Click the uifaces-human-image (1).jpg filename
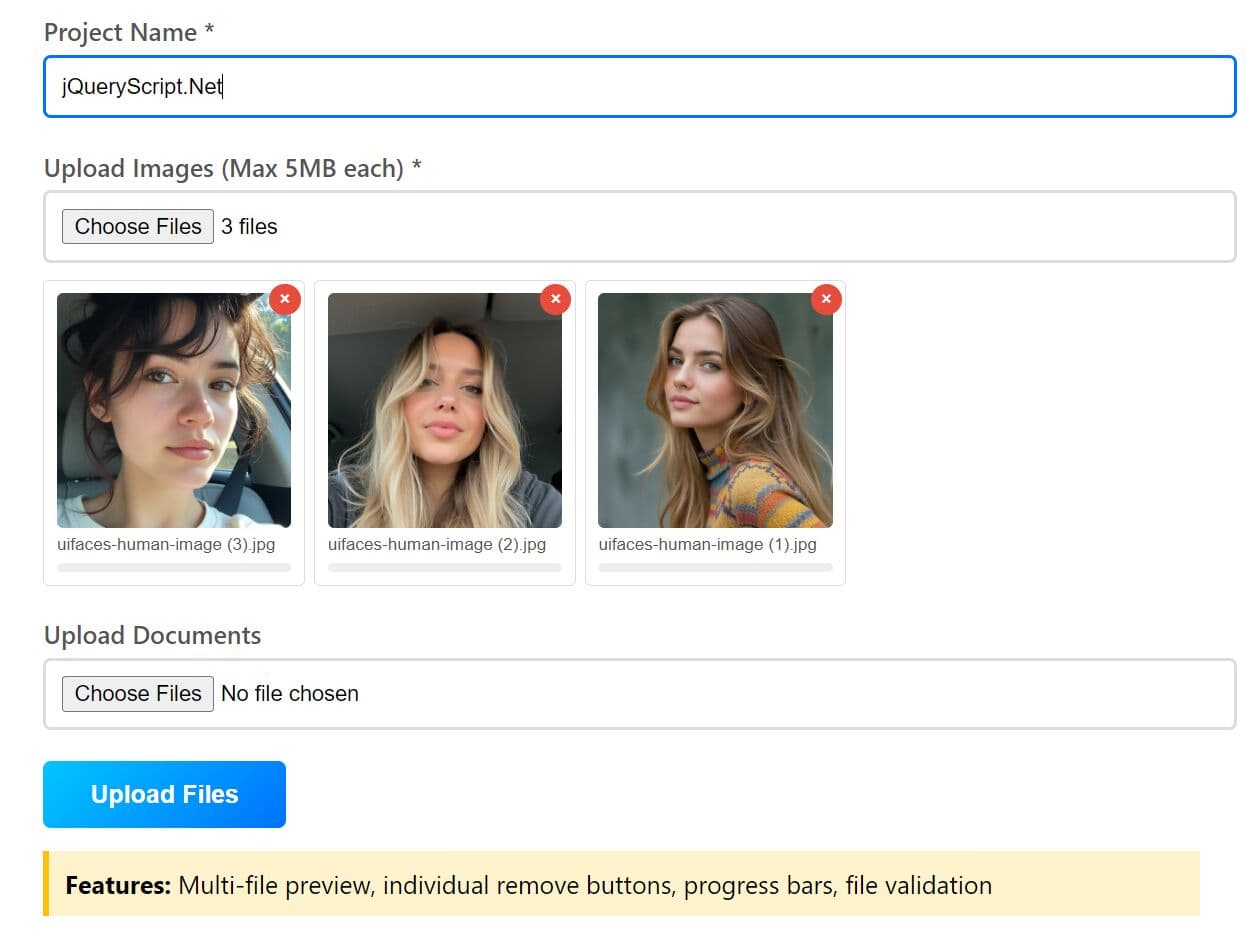The width and height of the screenshot is (1246, 932). (707, 545)
